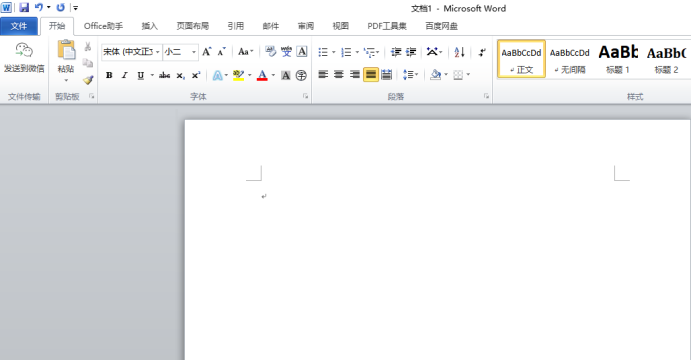
Task: Clear formatting with eraser icon
Action: (270, 52)
